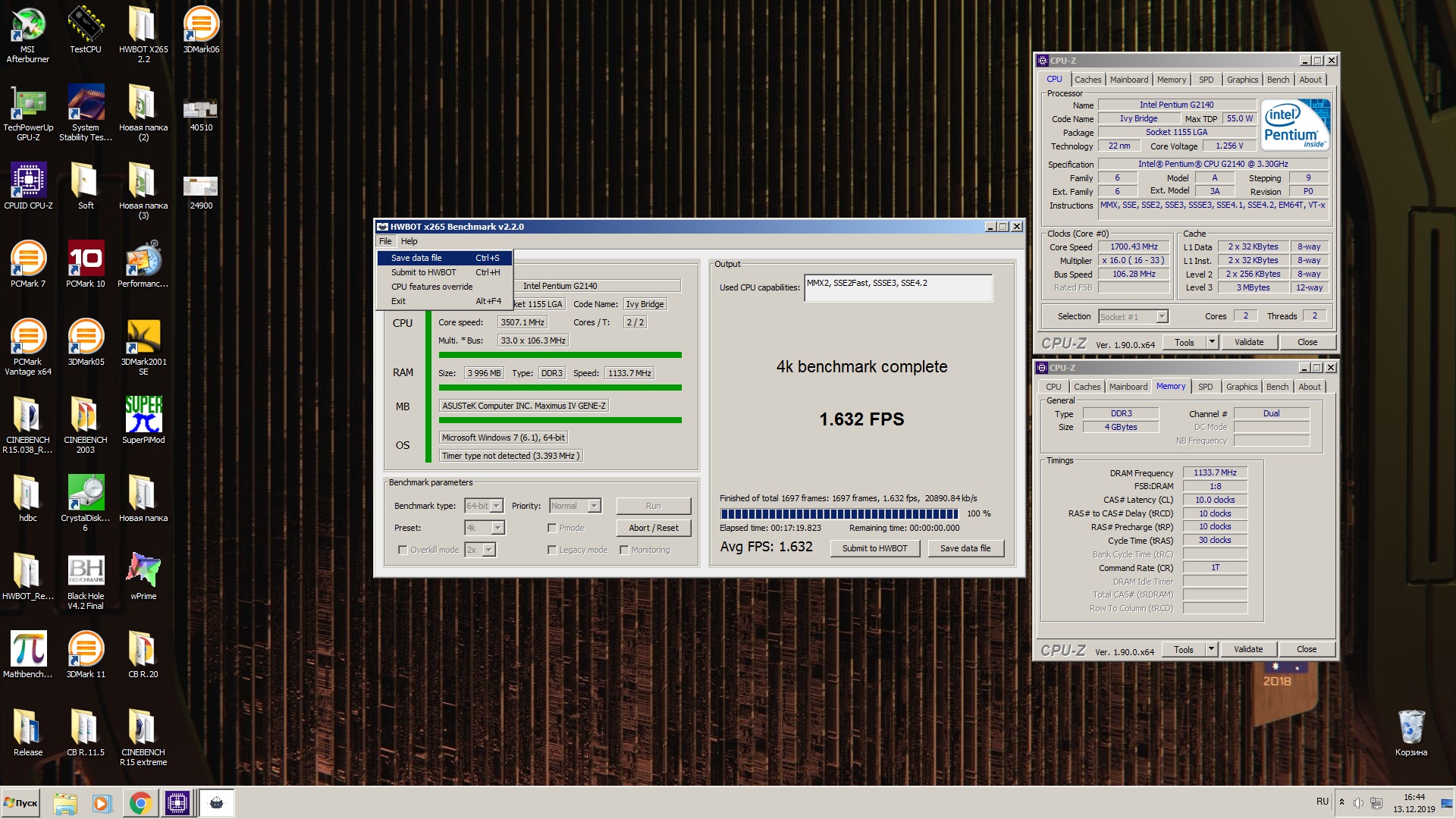
Task: Toggle the Pmode checkbox
Action: 552,528
